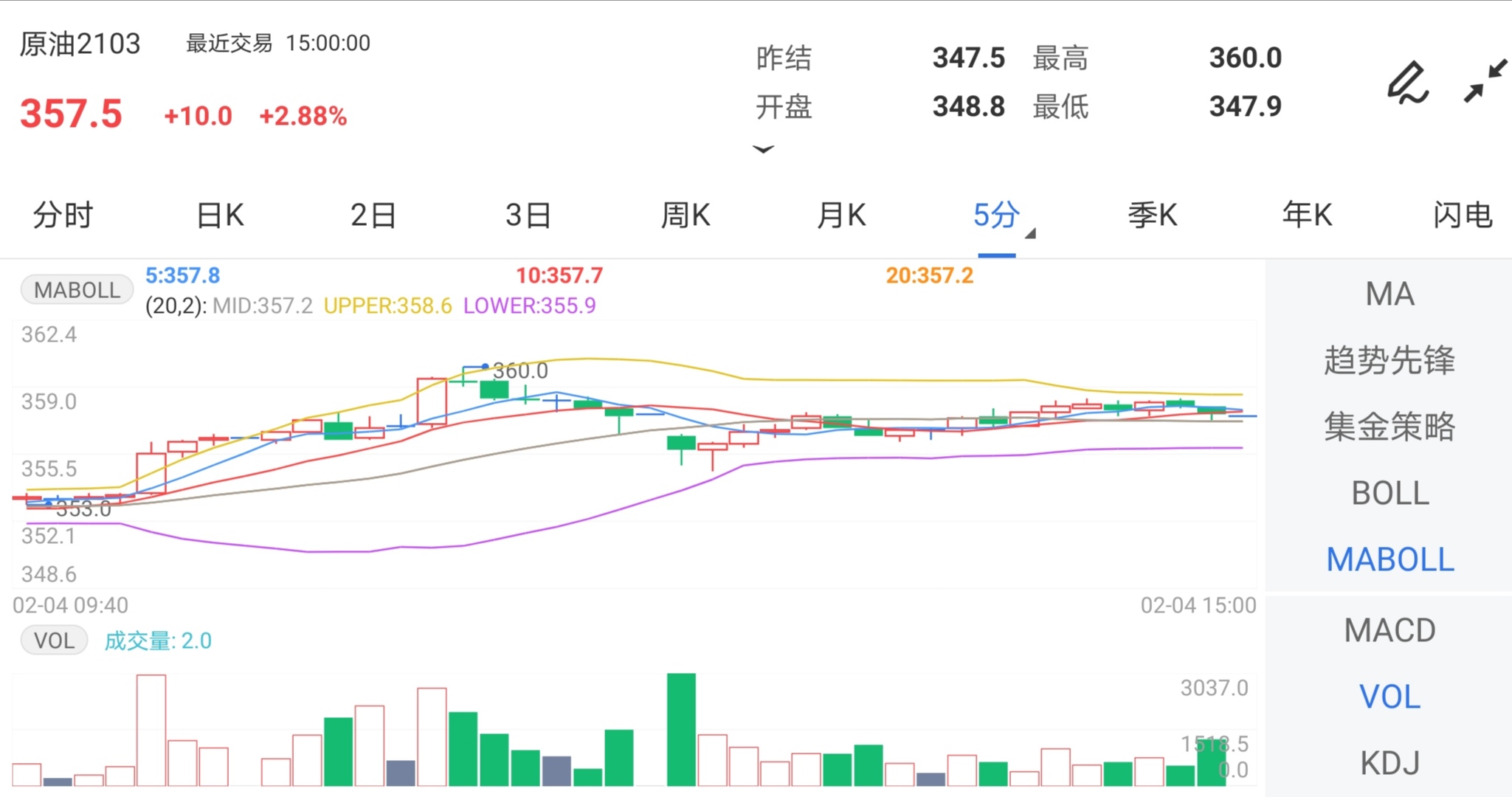Choose the 集金策略 indicator
Screen dimensions: 1512x797
click(1390, 427)
